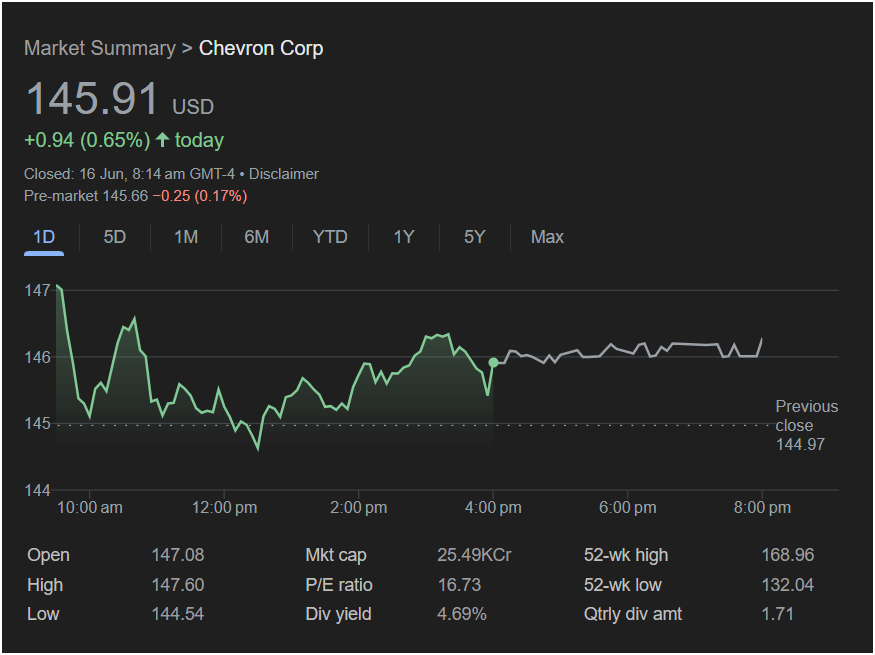Click the P/E ratio label

pos(339,585)
